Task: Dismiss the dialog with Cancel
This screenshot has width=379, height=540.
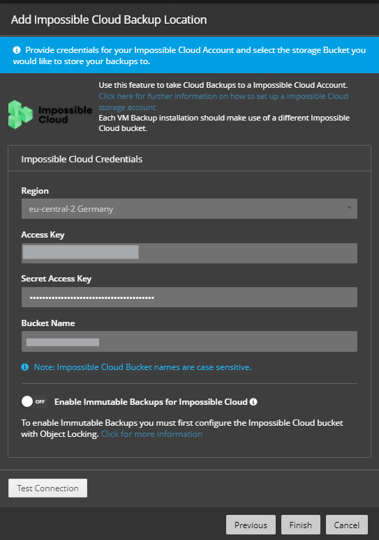Action: (347, 525)
